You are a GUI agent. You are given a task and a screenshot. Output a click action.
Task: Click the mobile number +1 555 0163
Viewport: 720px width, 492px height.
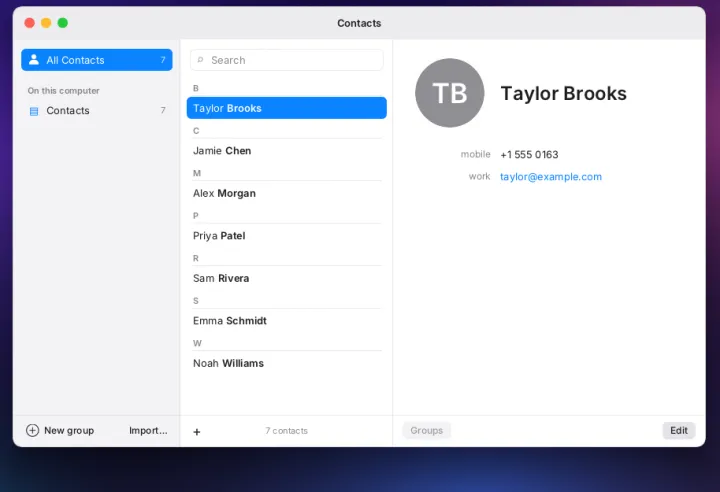[x=529, y=155]
